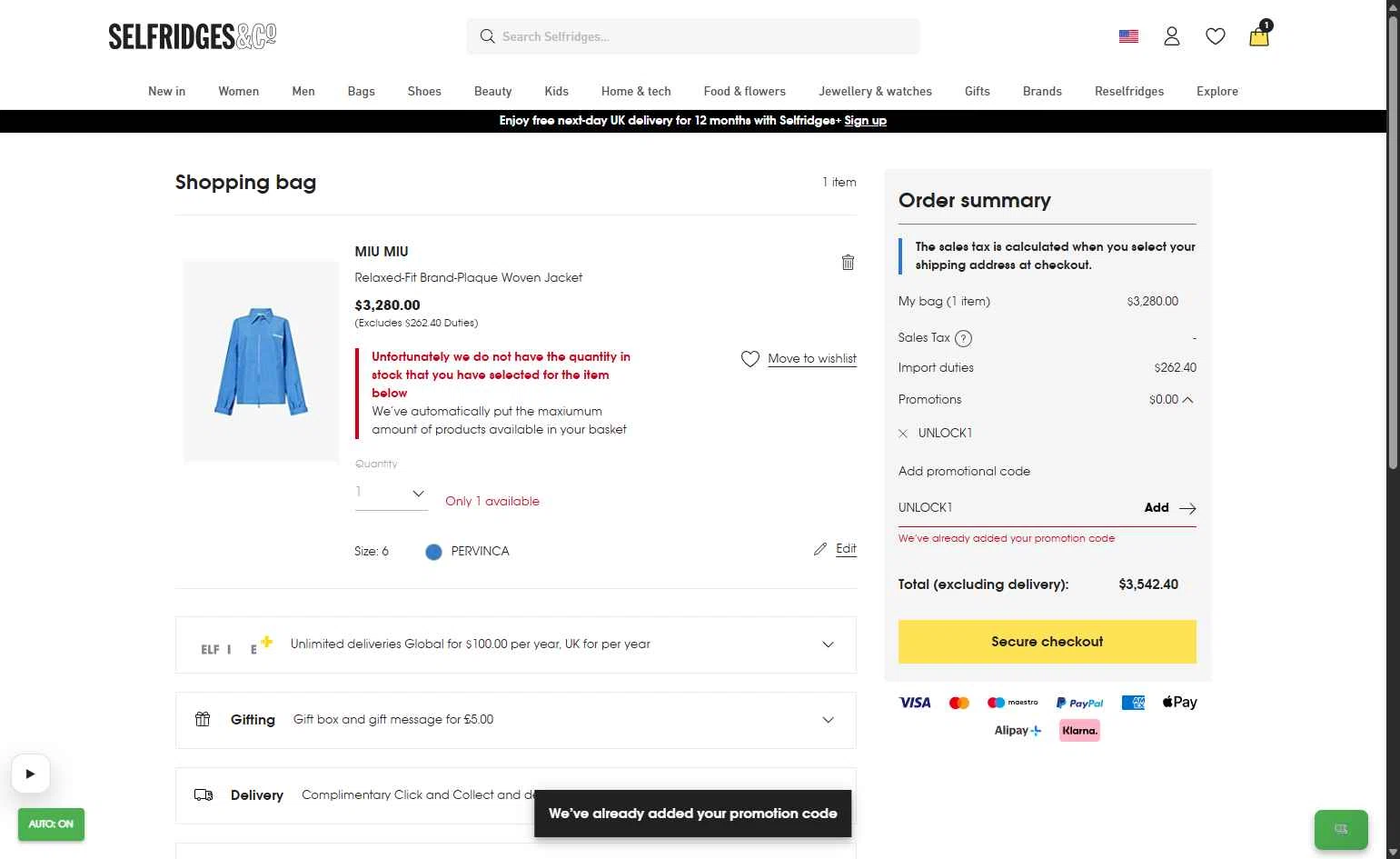
Task: Open the Brands menu
Action: coord(1042,91)
